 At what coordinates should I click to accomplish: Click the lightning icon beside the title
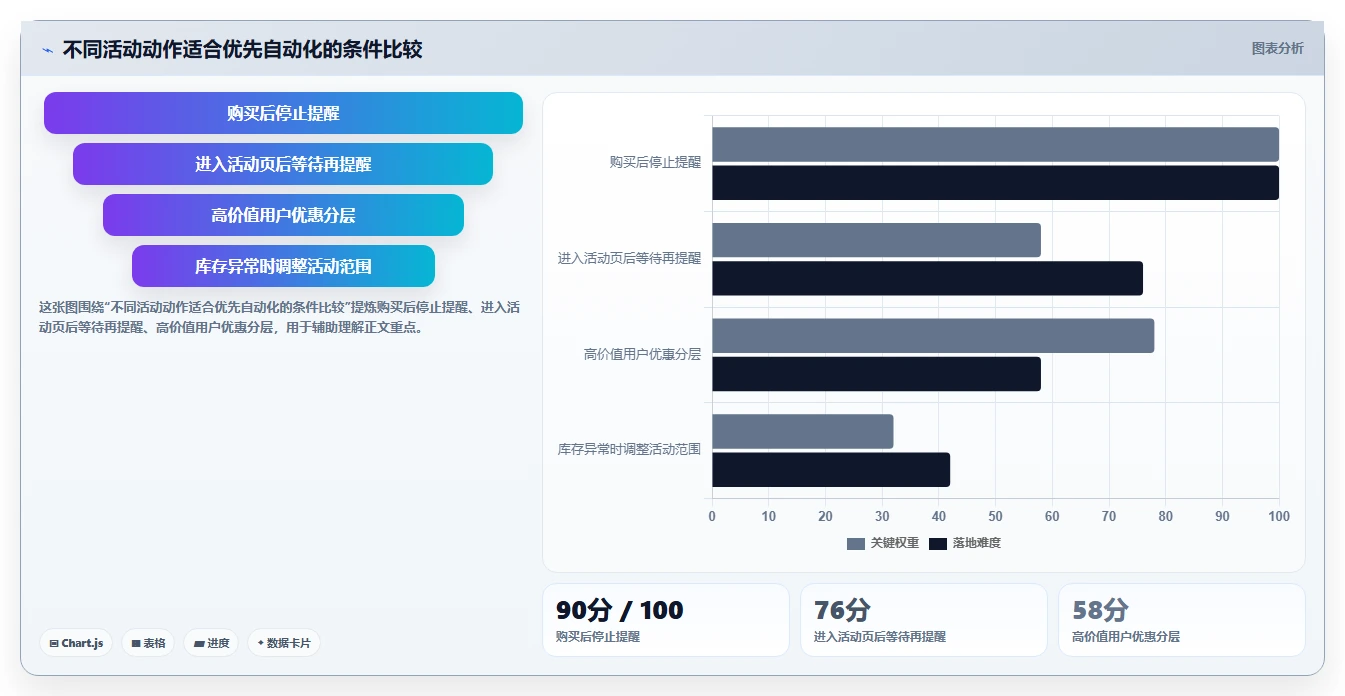47,50
